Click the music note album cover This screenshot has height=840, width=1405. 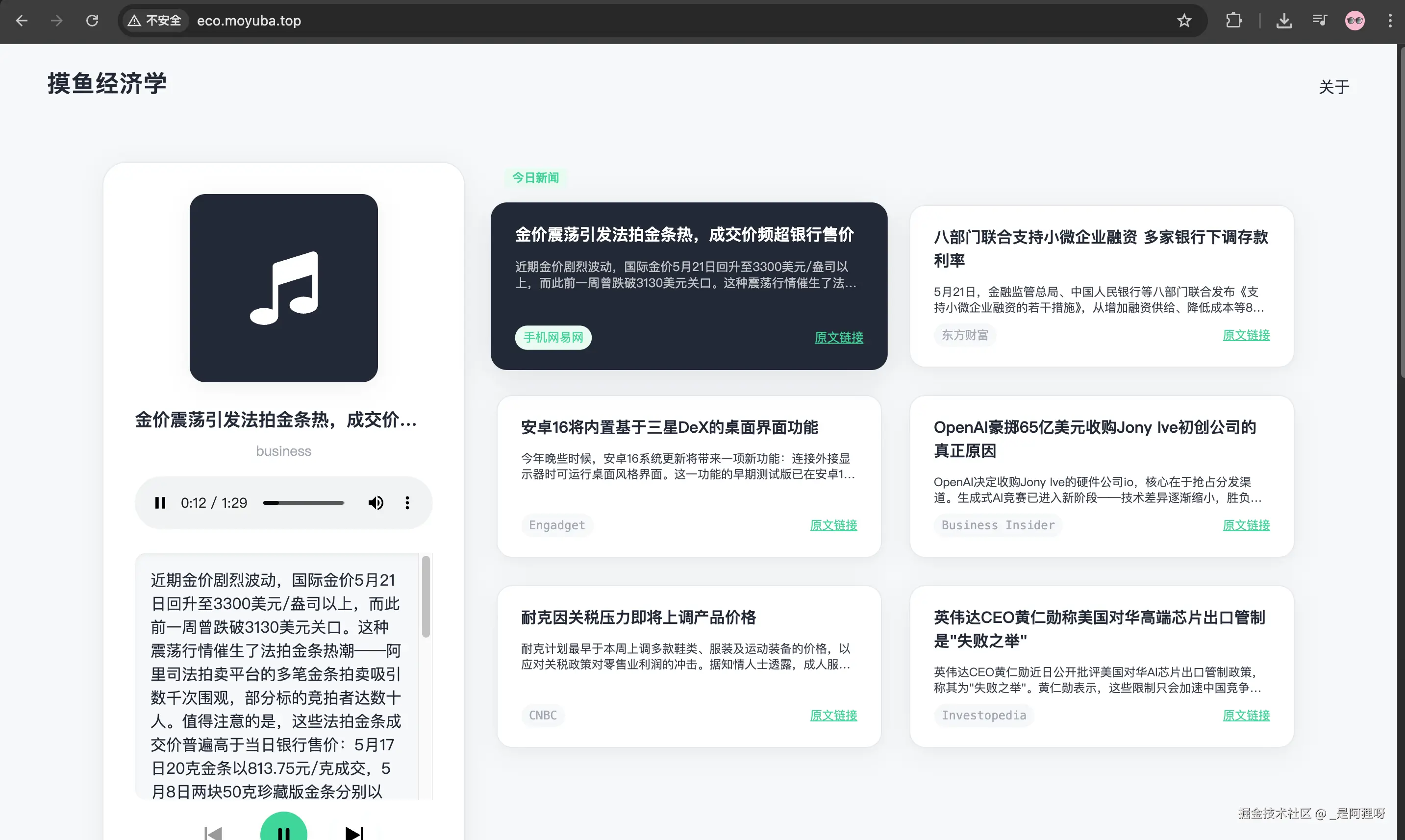click(x=284, y=288)
